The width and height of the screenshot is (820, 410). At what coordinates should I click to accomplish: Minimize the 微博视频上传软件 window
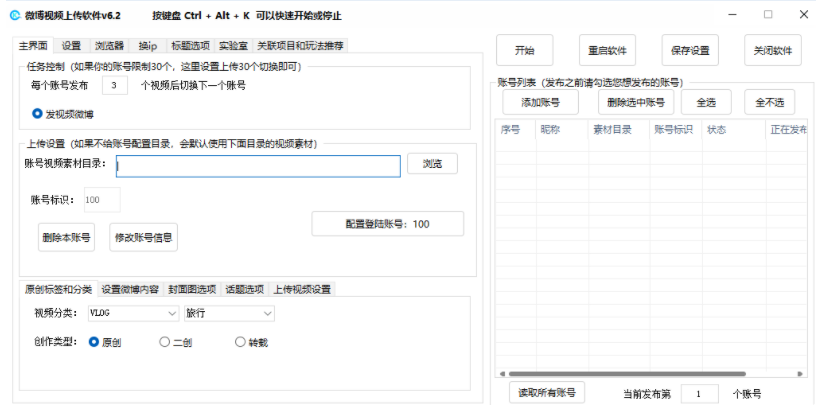coord(733,15)
